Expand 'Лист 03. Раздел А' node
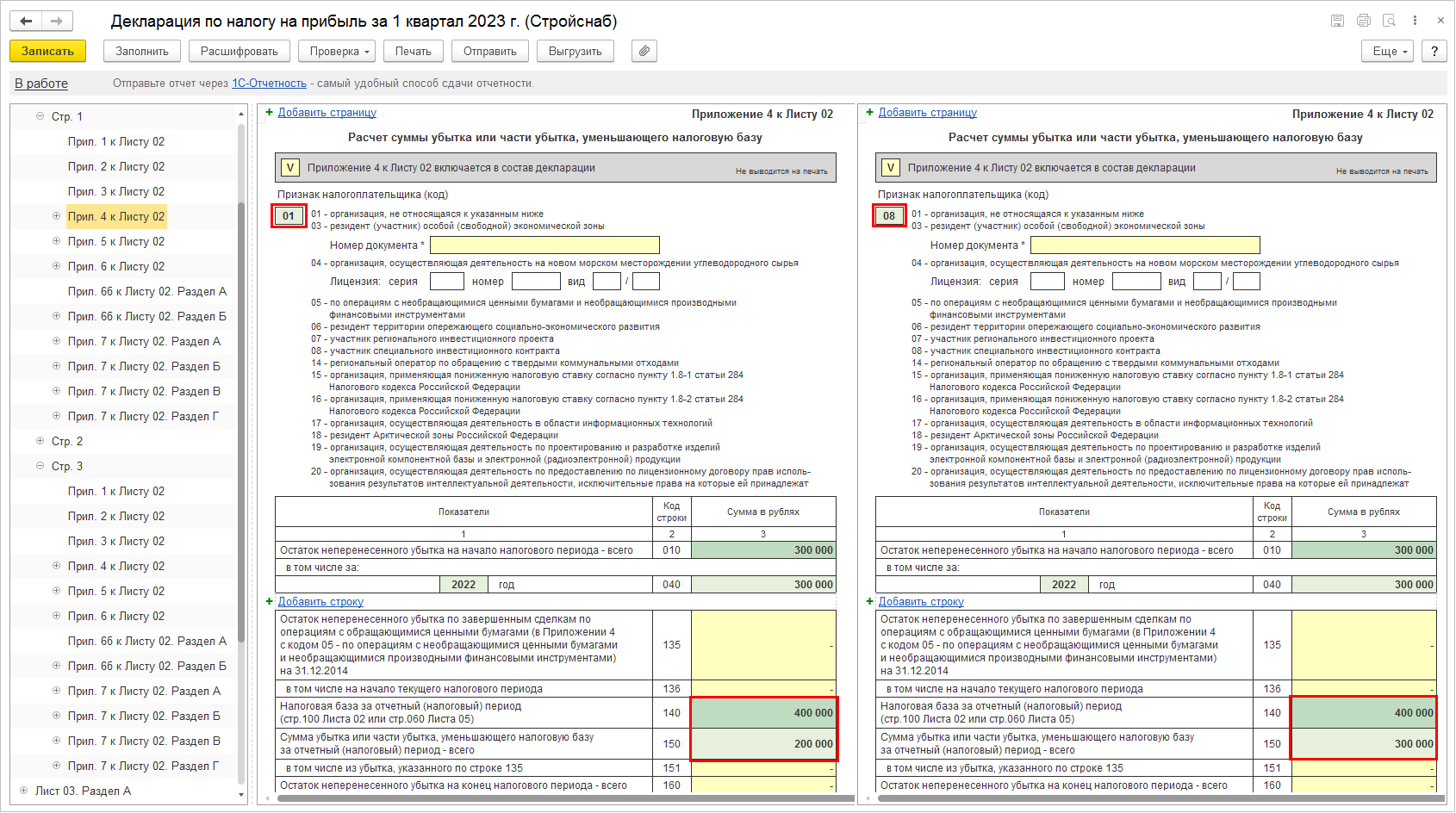The width and height of the screenshot is (1456, 813). 23,791
